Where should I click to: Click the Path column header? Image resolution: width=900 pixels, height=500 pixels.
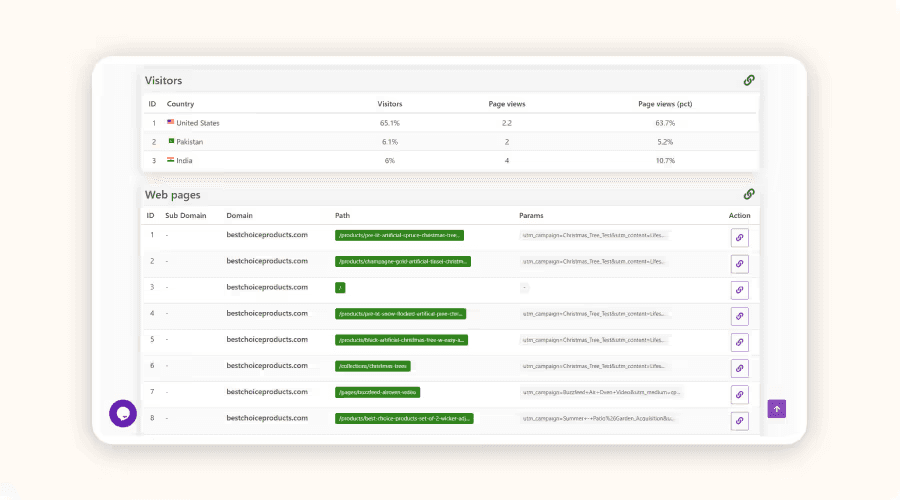pos(342,215)
